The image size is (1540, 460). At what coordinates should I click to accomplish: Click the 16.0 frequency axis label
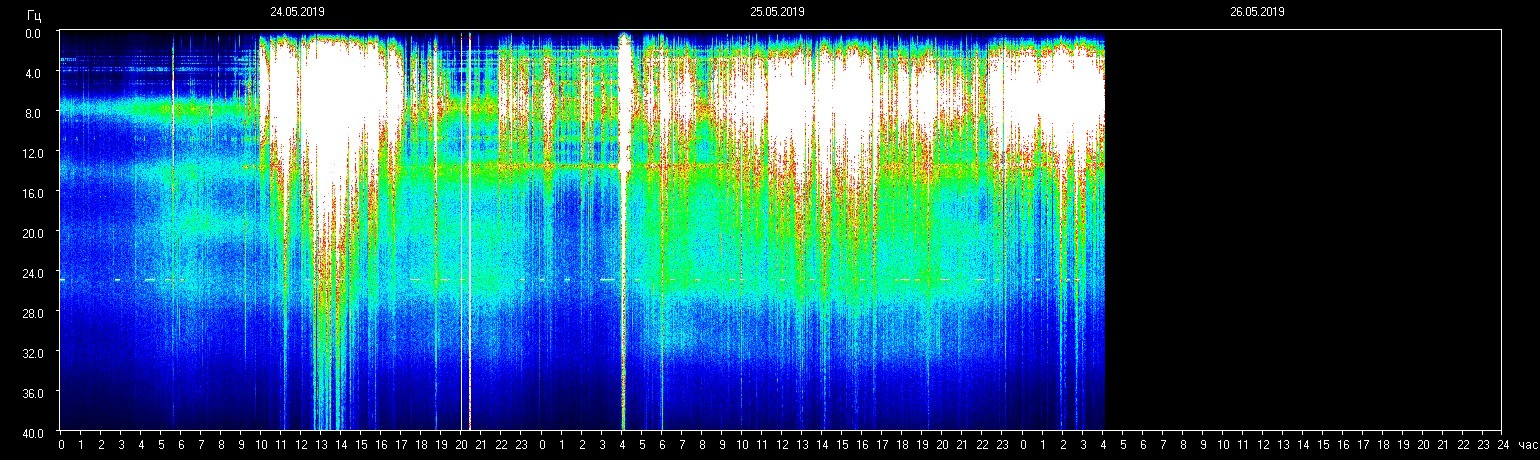pos(31,193)
